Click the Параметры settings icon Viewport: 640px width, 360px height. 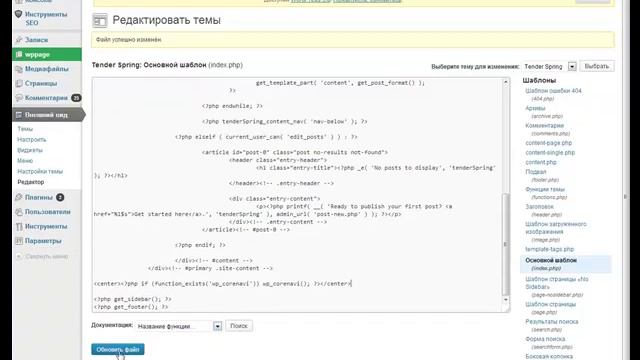(x=19, y=241)
